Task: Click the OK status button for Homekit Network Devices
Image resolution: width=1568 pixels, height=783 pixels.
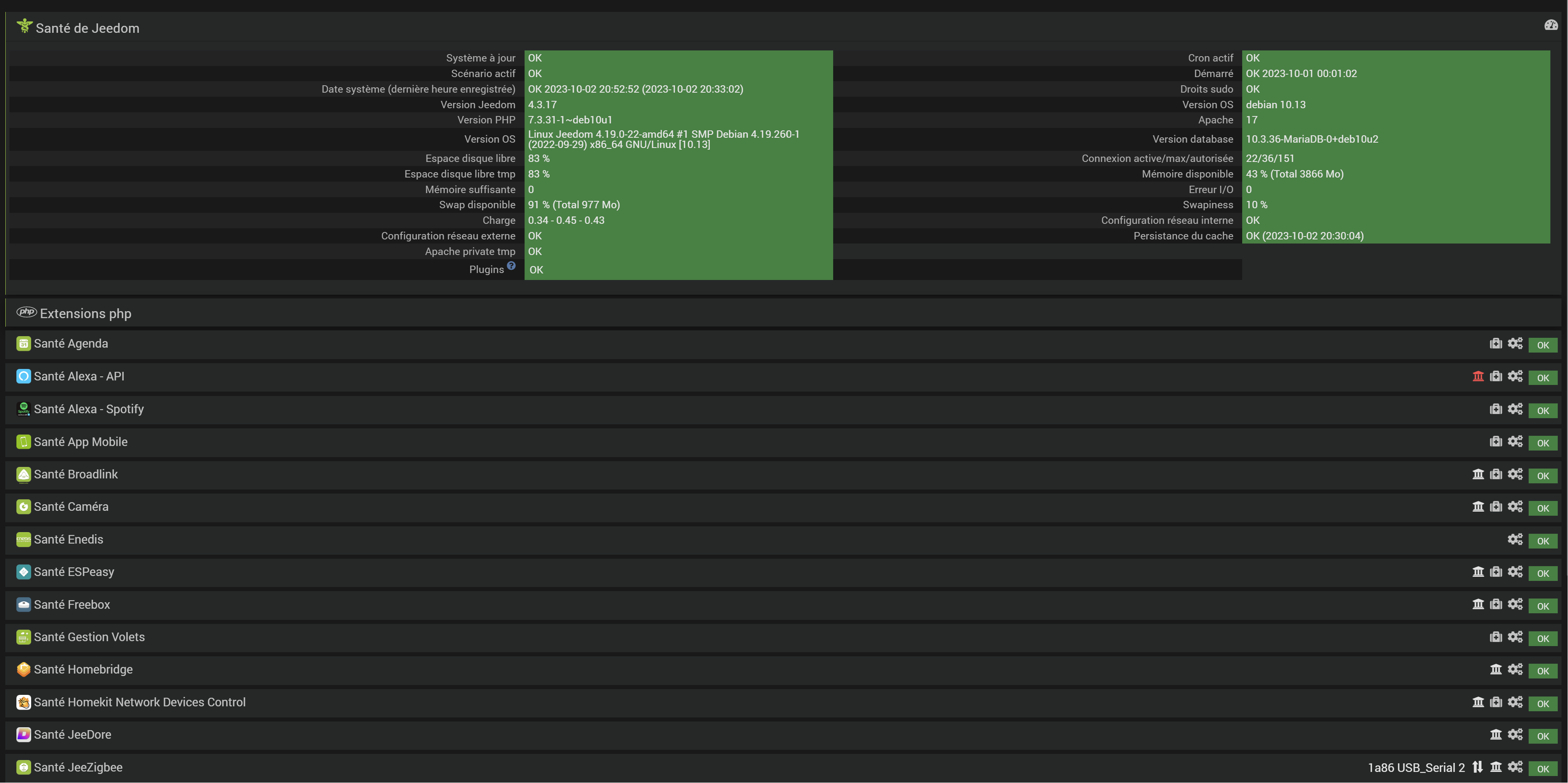Action: coord(1543,704)
